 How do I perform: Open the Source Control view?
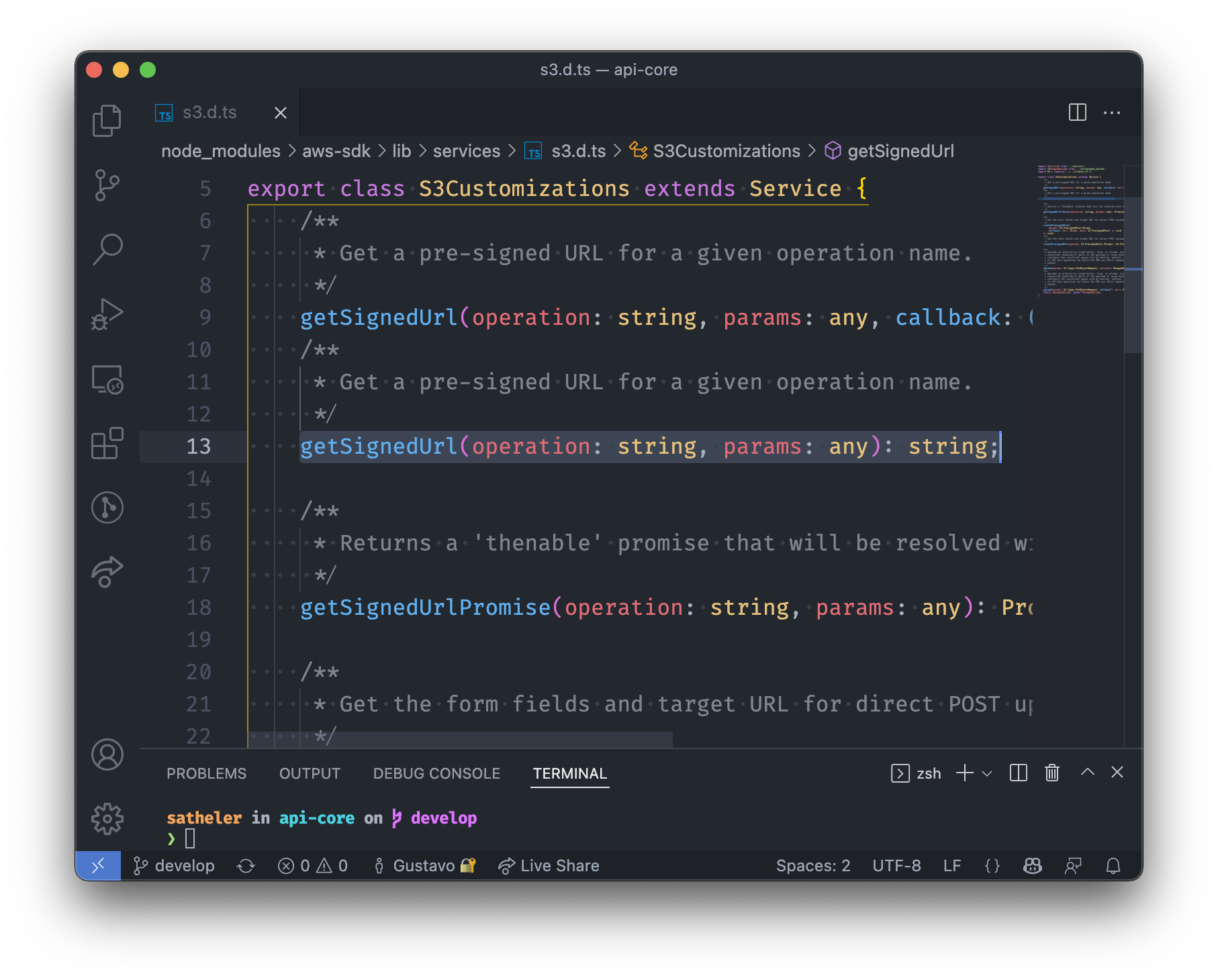click(x=107, y=185)
